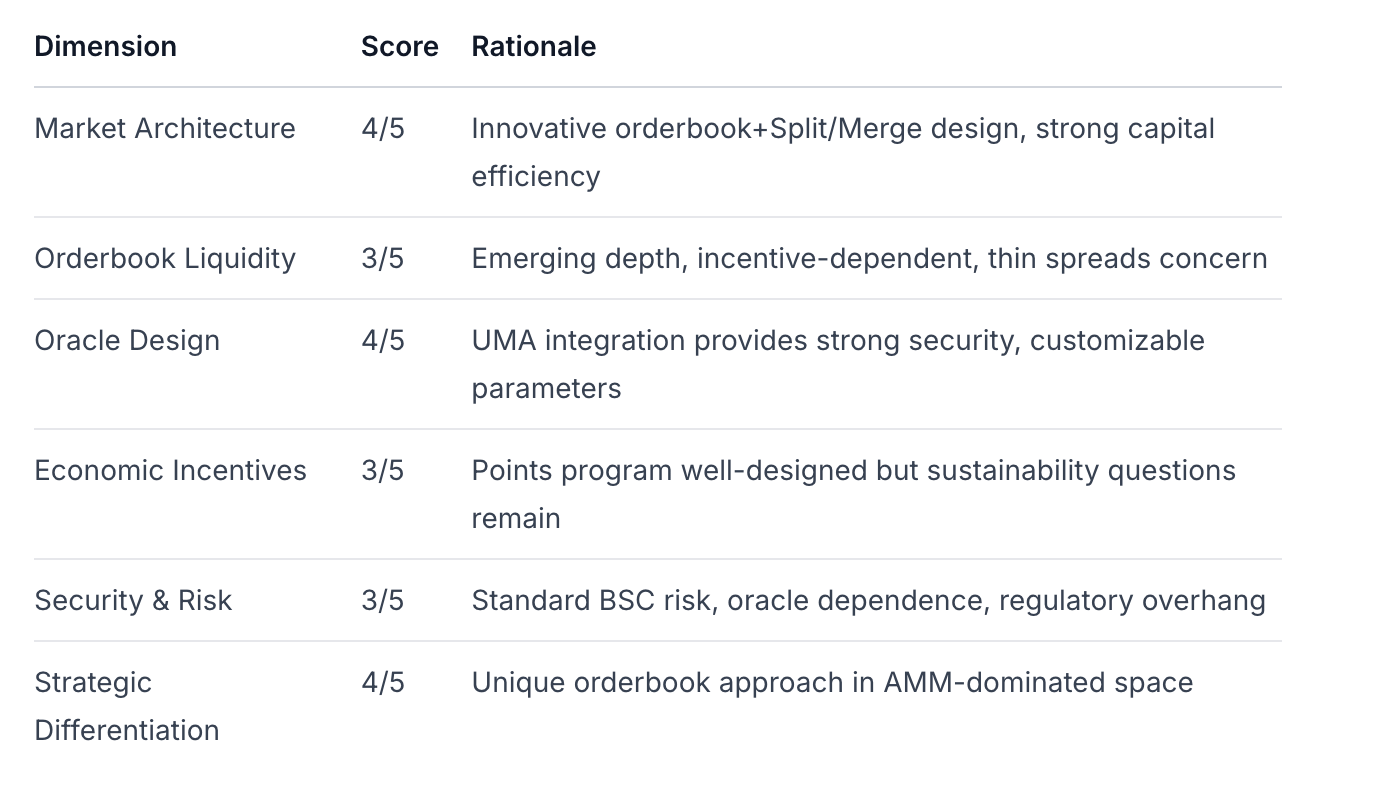Click the Dimension column header
The height and width of the screenshot is (788, 1380).
point(105,47)
